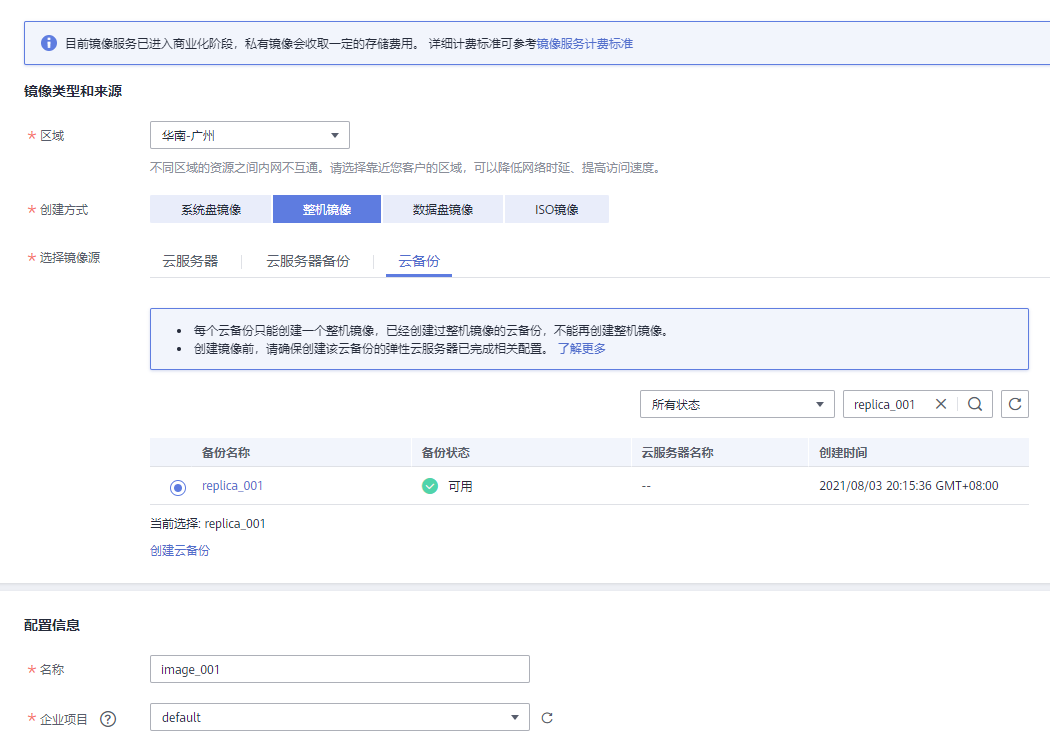The height and width of the screenshot is (744, 1050).
Task: Clear the replica_001 search text
Action: [941, 404]
